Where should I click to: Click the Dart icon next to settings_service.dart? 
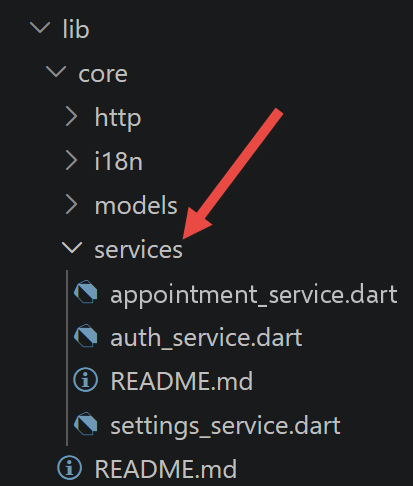point(86,424)
